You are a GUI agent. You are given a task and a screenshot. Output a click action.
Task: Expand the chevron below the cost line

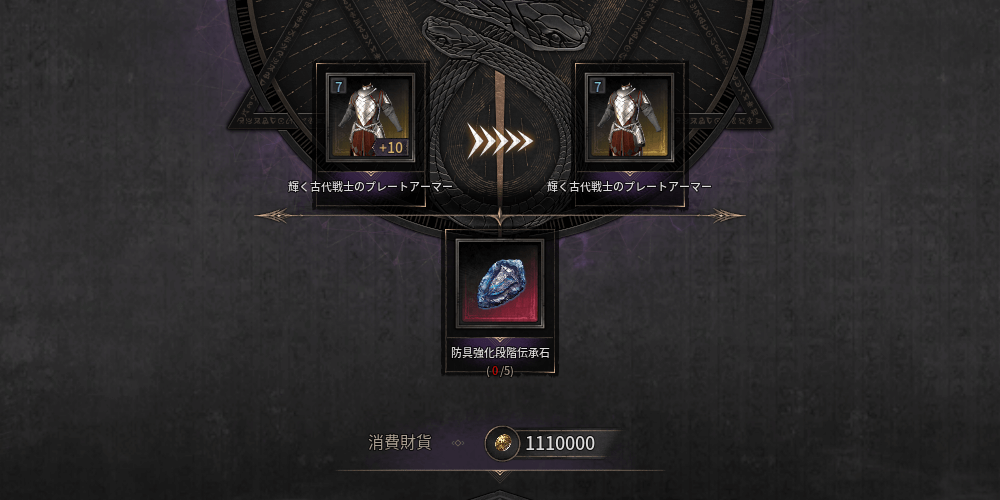(x=500, y=473)
